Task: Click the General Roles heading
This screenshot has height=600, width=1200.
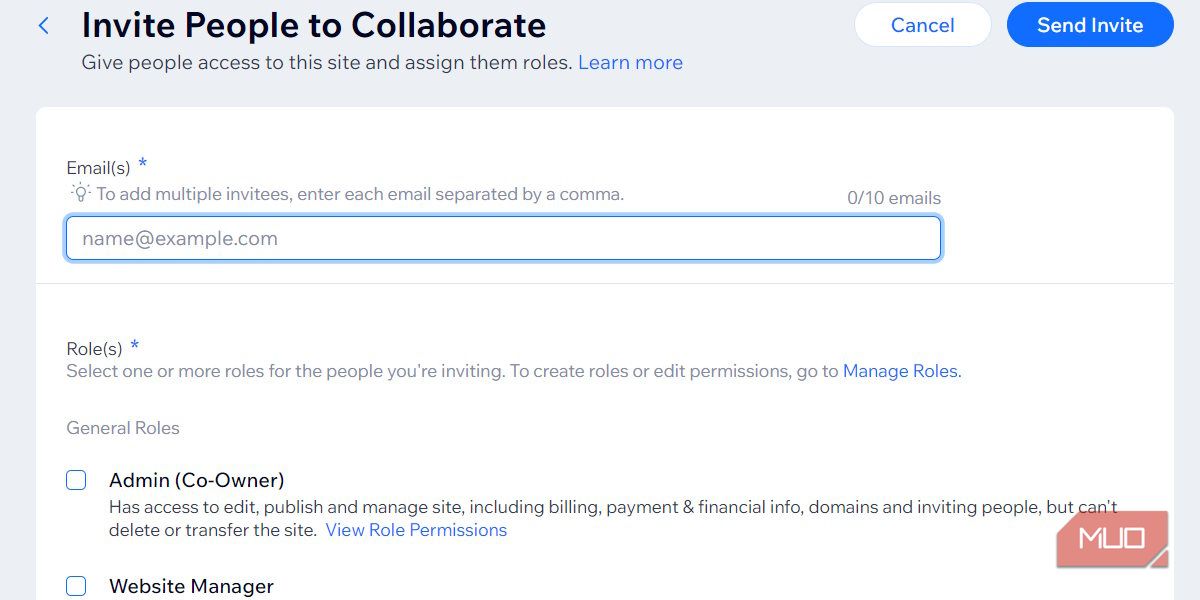Action: tap(123, 428)
